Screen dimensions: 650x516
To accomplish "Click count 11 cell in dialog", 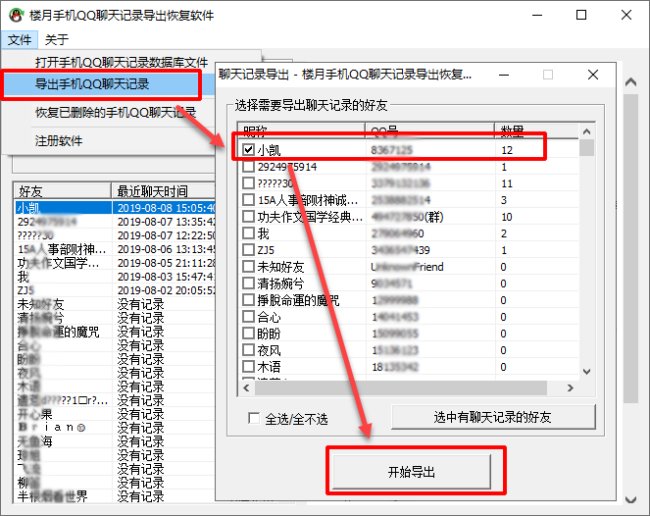I will tap(507, 184).
